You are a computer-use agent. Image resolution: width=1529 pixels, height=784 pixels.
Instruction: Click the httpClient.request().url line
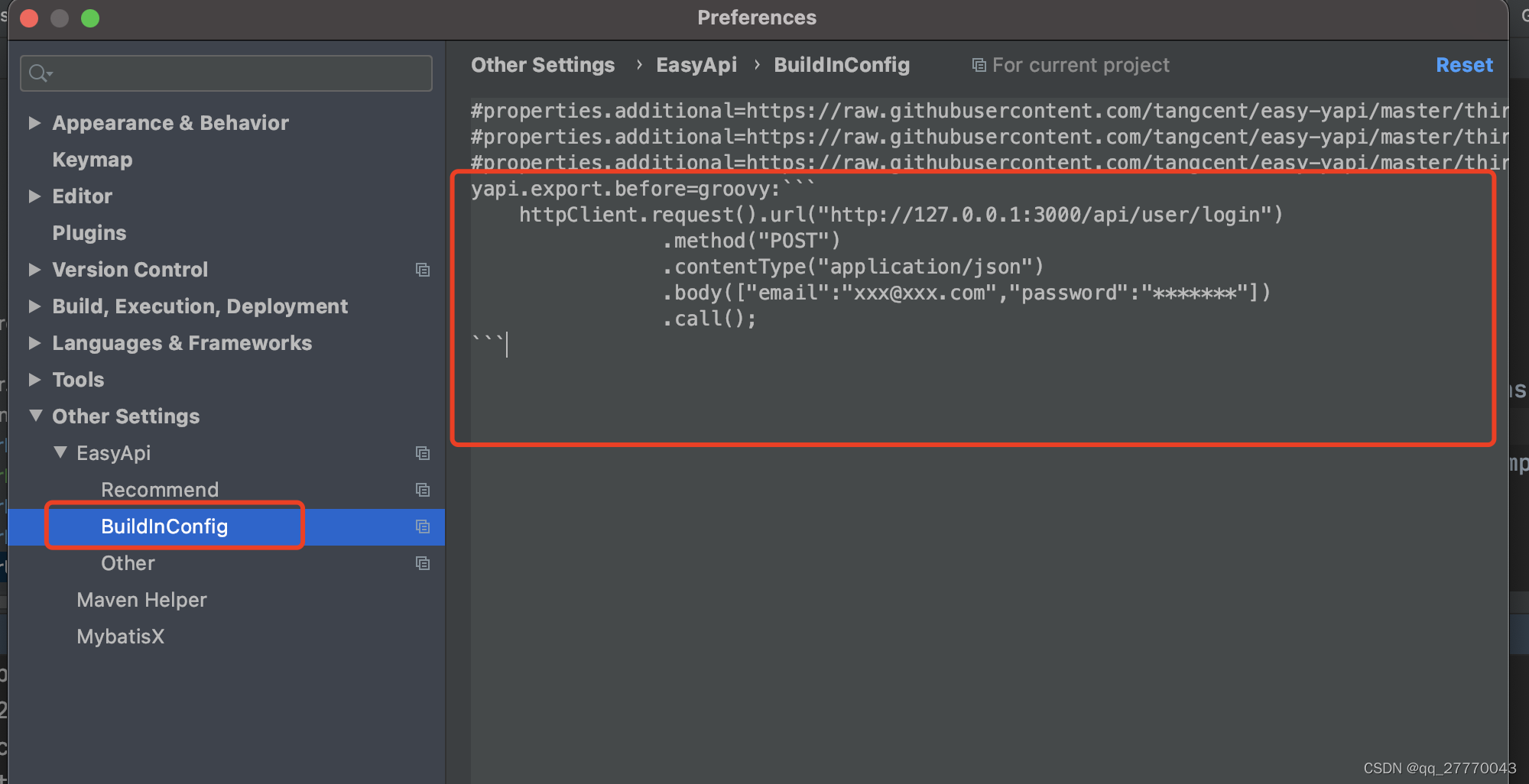(x=901, y=215)
